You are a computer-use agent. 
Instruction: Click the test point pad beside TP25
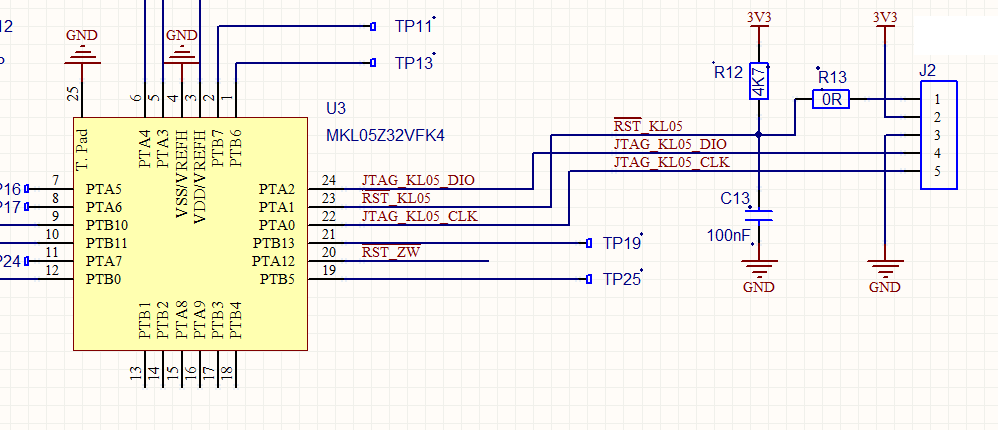pyautogui.click(x=589, y=280)
